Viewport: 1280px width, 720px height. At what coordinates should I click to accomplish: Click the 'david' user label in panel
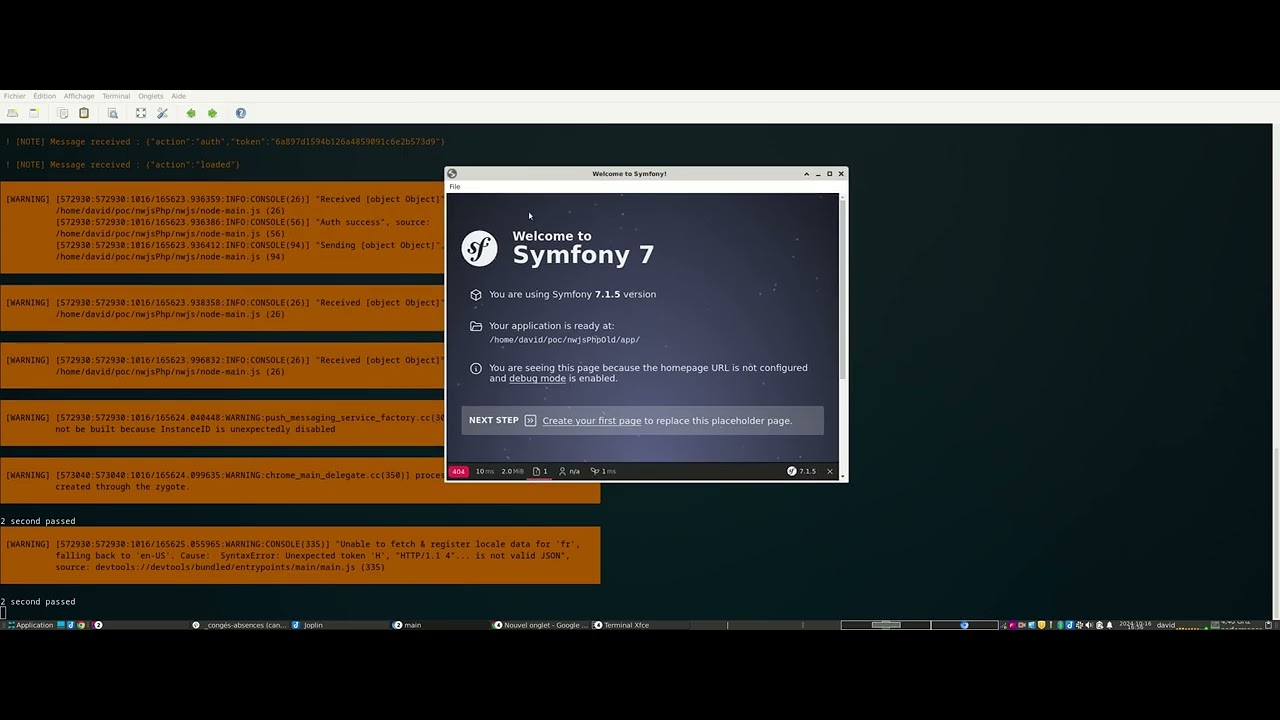[x=1166, y=625]
